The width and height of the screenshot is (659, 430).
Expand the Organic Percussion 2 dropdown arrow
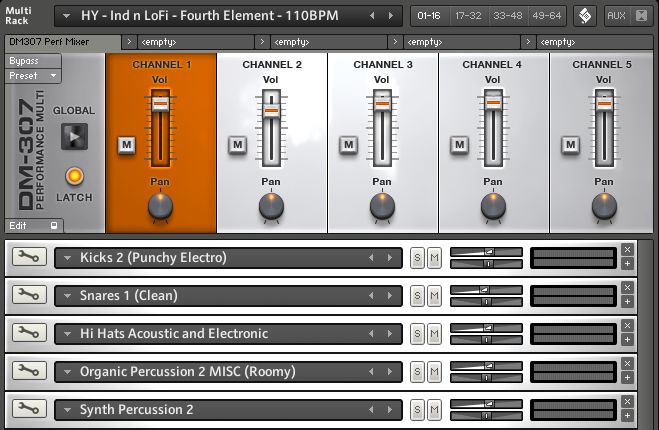(x=67, y=372)
